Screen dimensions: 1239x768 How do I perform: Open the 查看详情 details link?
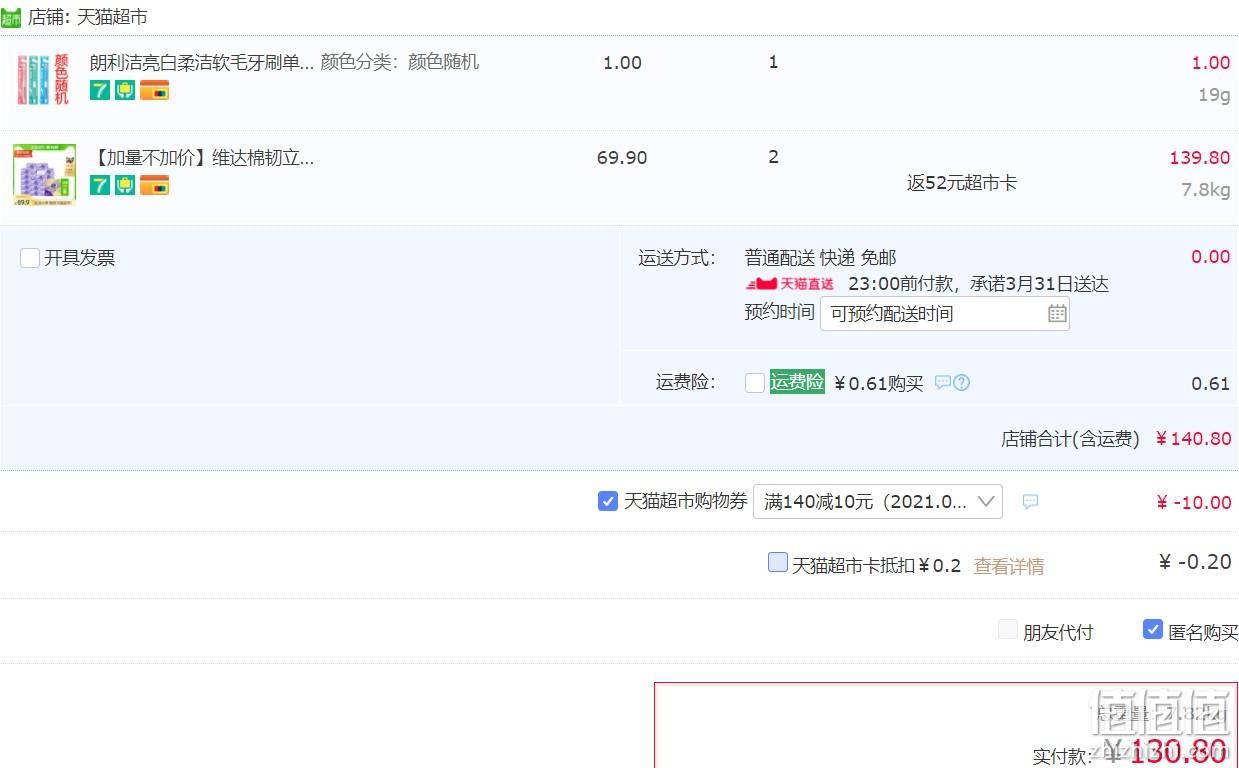click(x=1009, y=567)
